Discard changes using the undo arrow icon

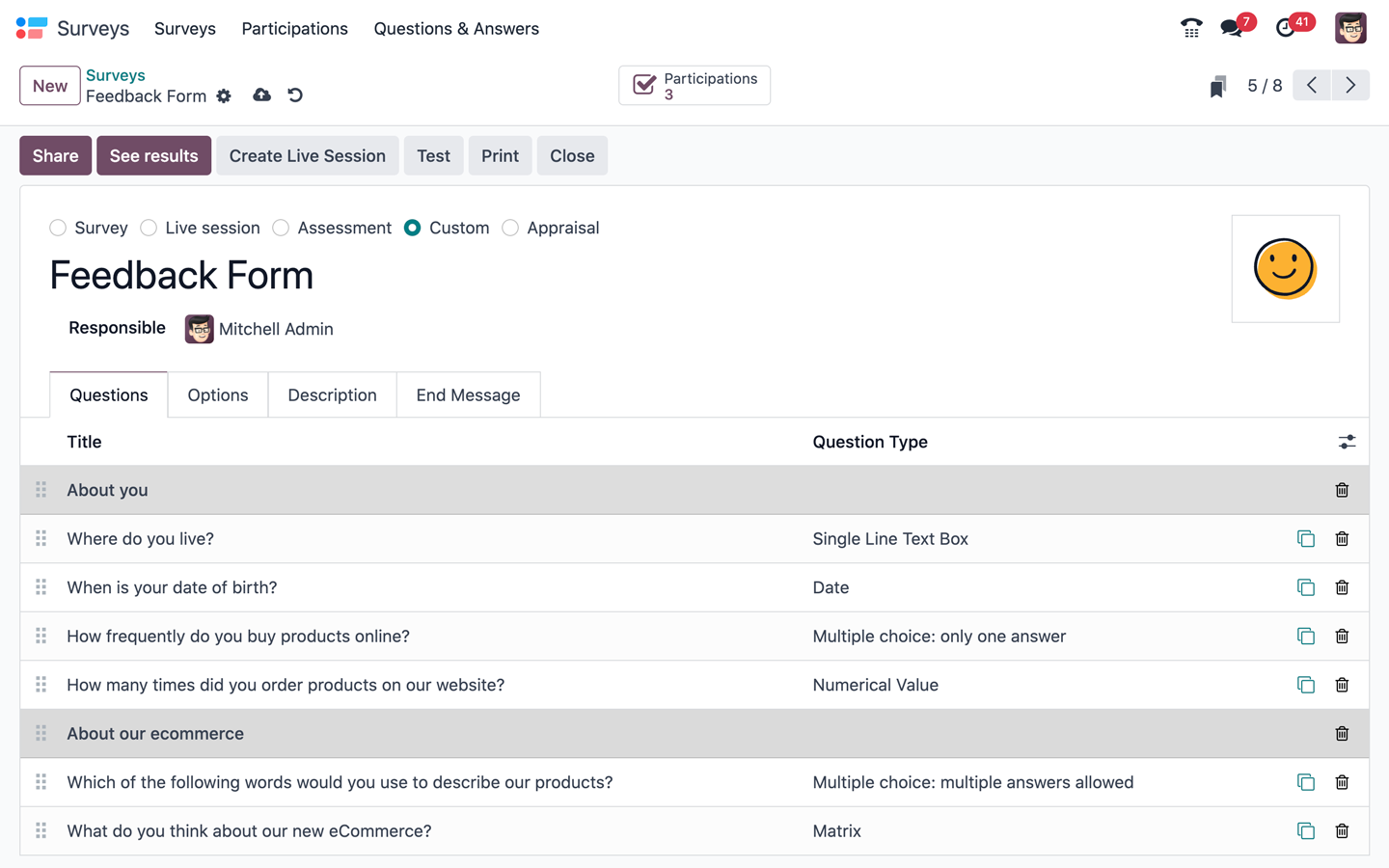click(x=294, y=95)
